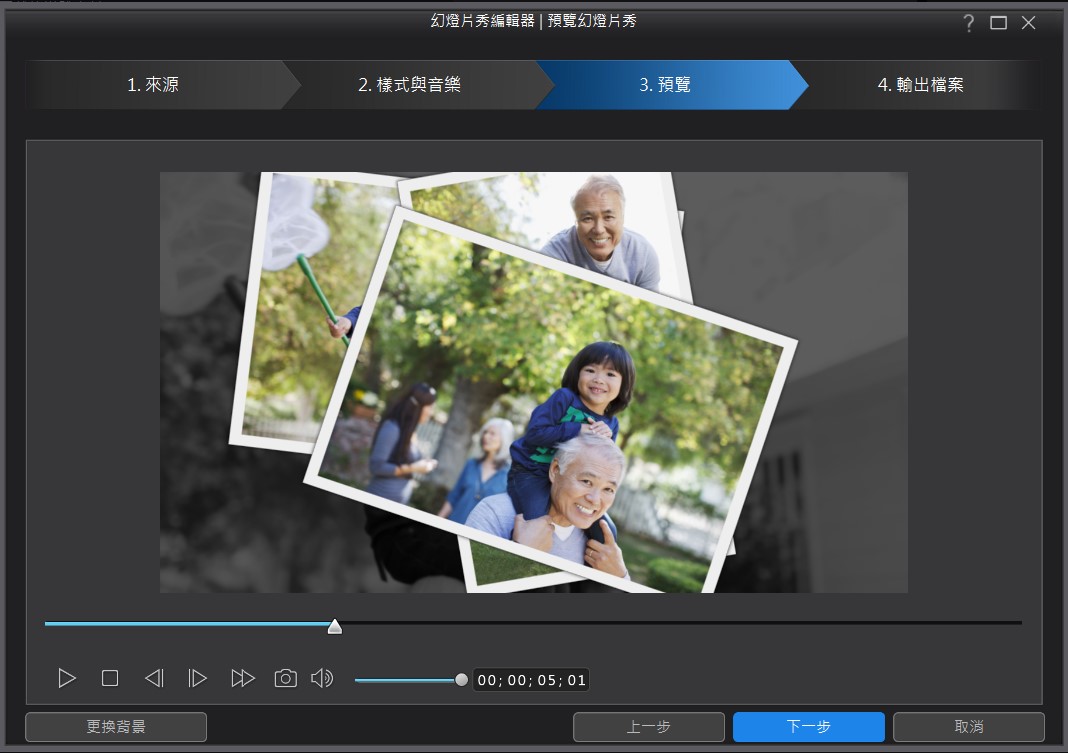Click the volume slider handle
1068x753 pixels.
(x=461, y=680)
